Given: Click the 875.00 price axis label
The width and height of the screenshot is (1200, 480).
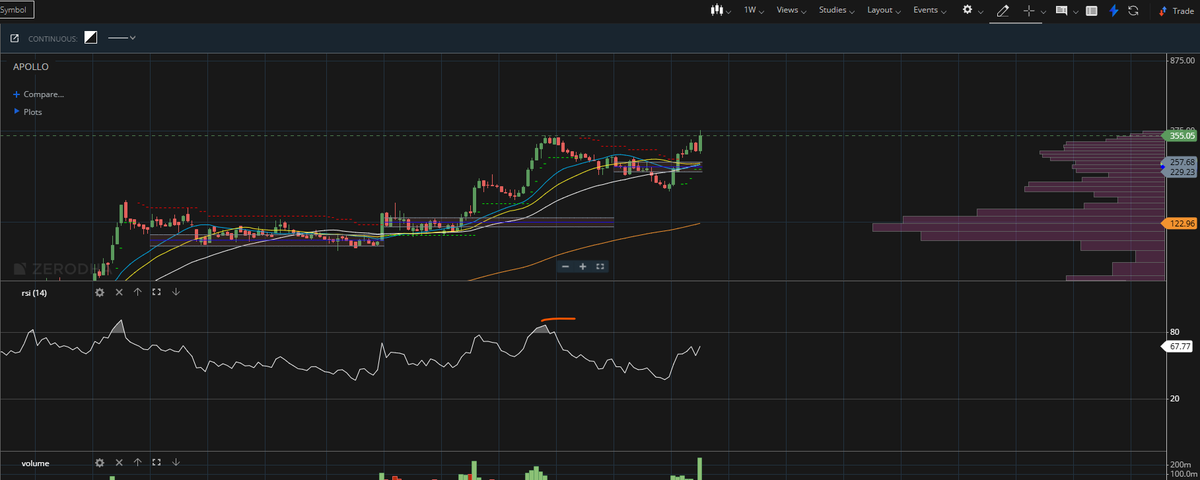Looking at the screenshot, I should (x=1182, y=62).
